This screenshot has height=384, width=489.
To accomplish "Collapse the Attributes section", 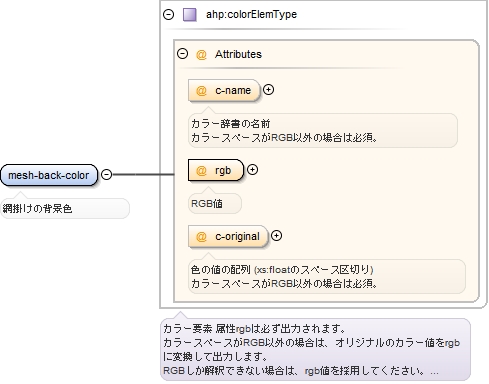I will coord(182,54).
